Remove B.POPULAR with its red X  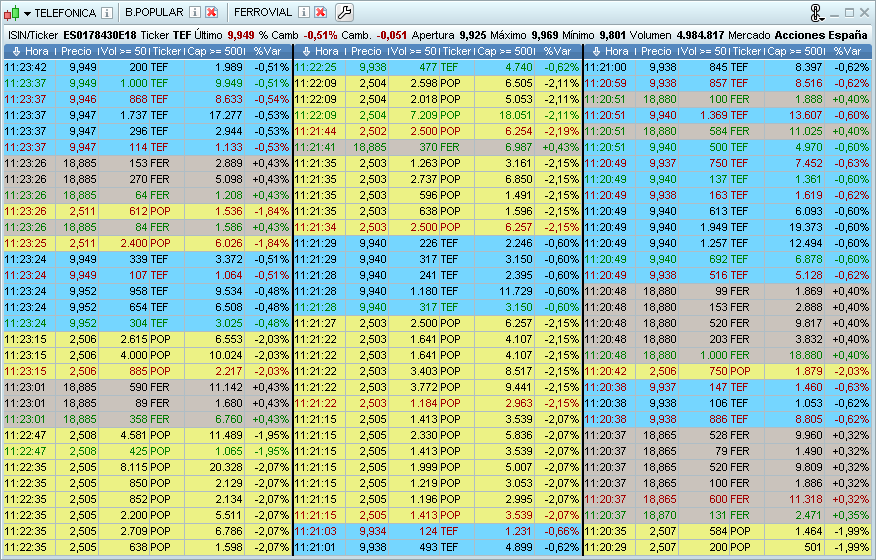click(x=211, y=12)
